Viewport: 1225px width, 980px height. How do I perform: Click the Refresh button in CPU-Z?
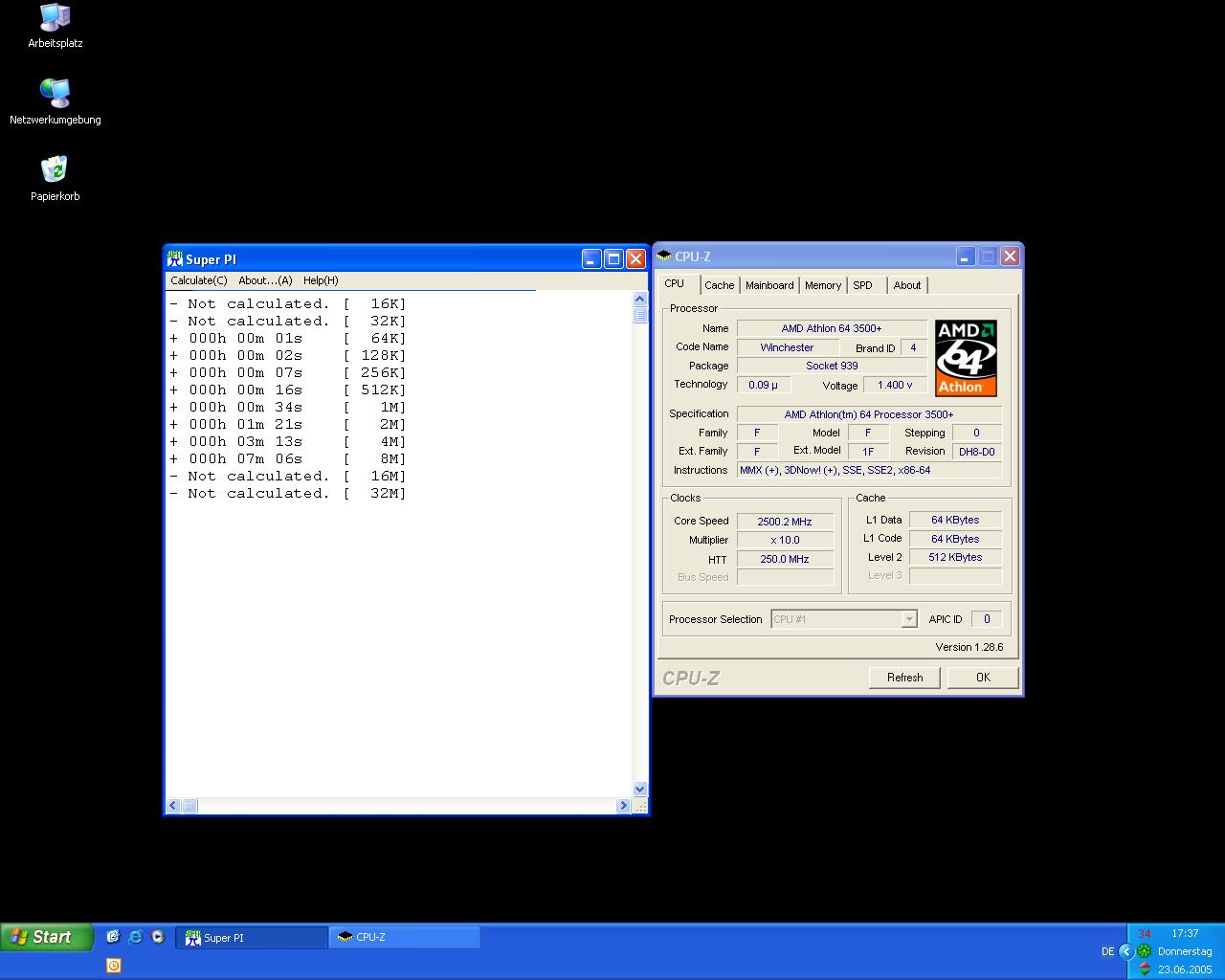point(905,678)
